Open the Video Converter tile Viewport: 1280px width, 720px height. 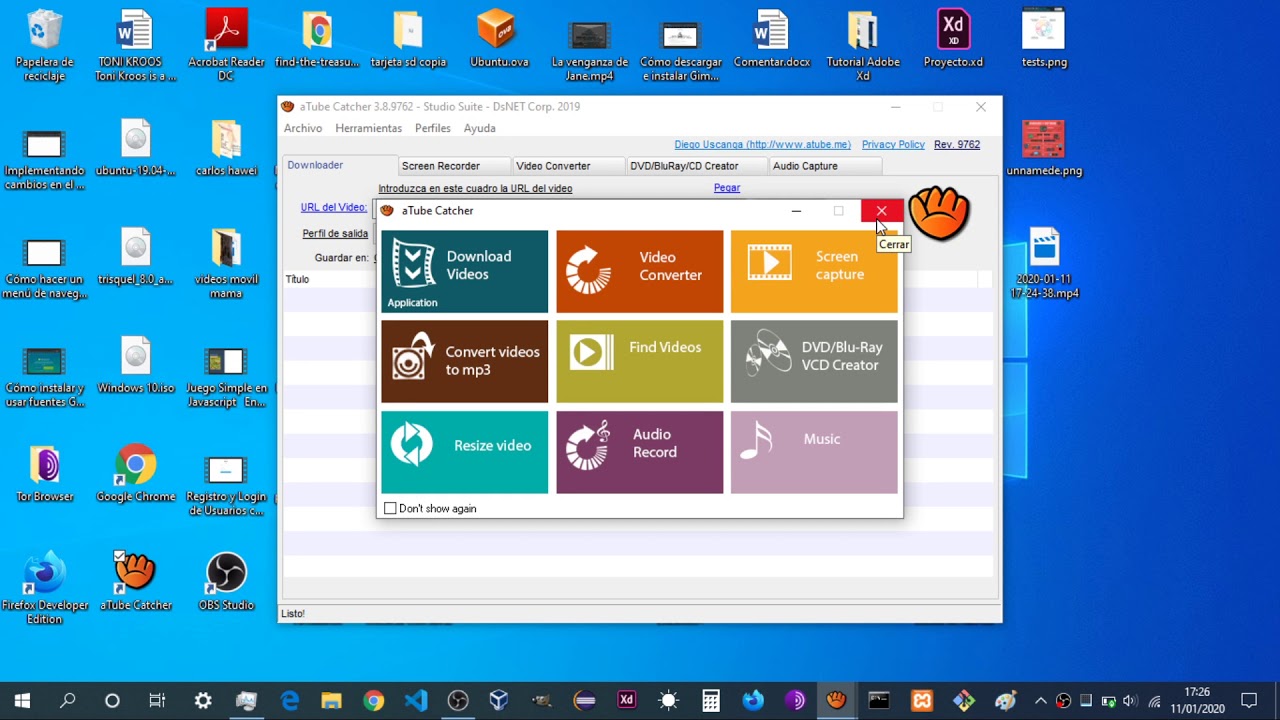[639, 271]
